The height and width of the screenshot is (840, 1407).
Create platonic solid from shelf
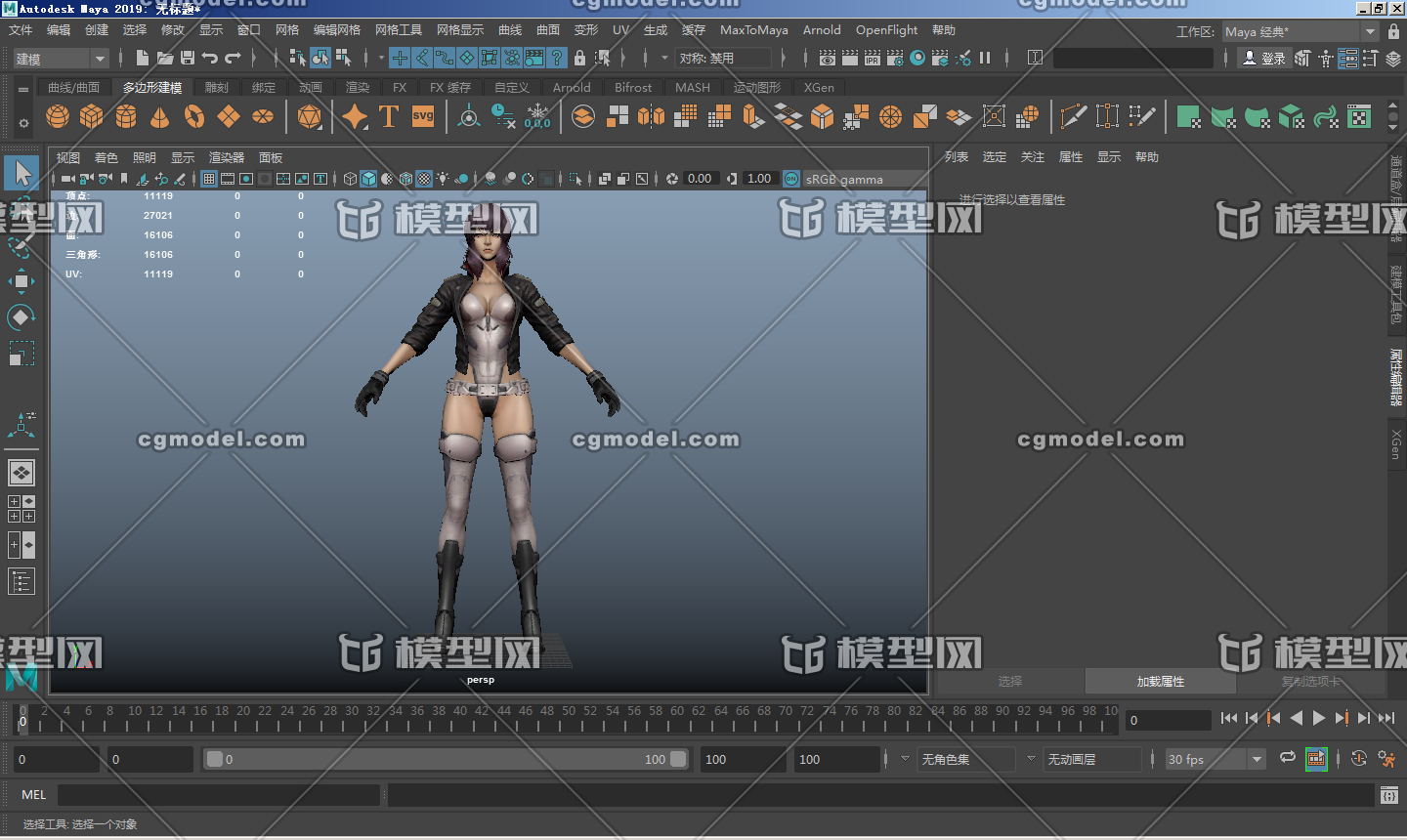(309, 117)
